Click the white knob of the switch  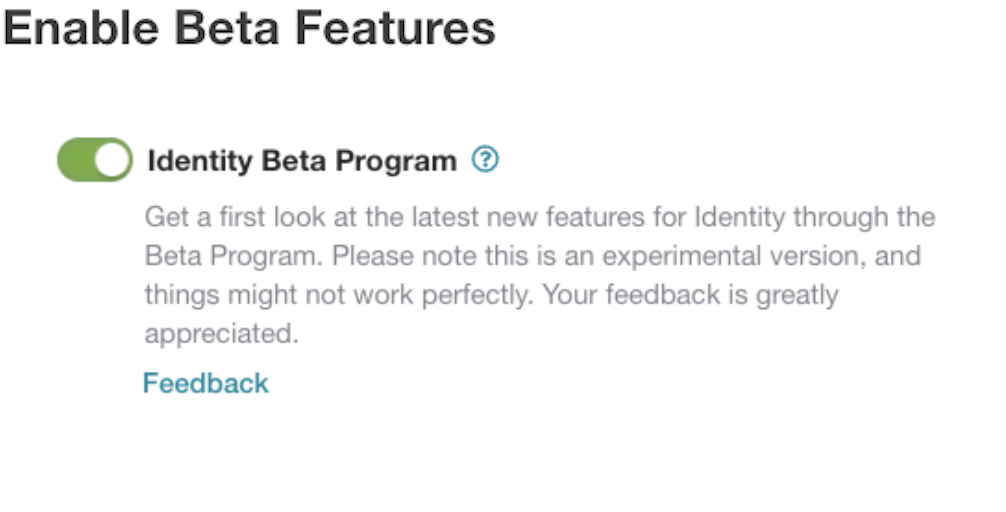(112, 160)
